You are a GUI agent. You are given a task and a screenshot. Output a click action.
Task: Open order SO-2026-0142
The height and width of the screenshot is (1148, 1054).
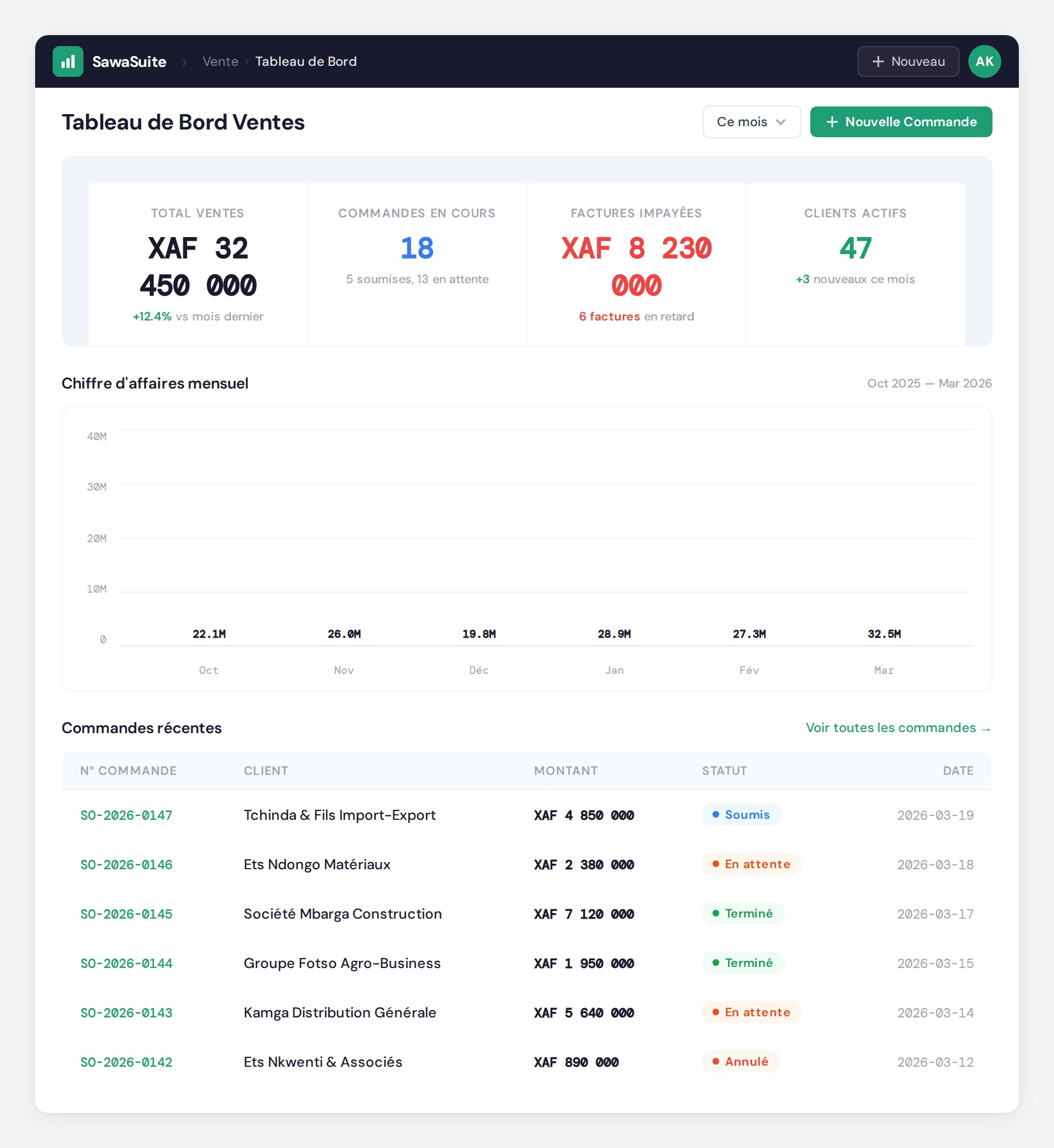[126, 1062]
